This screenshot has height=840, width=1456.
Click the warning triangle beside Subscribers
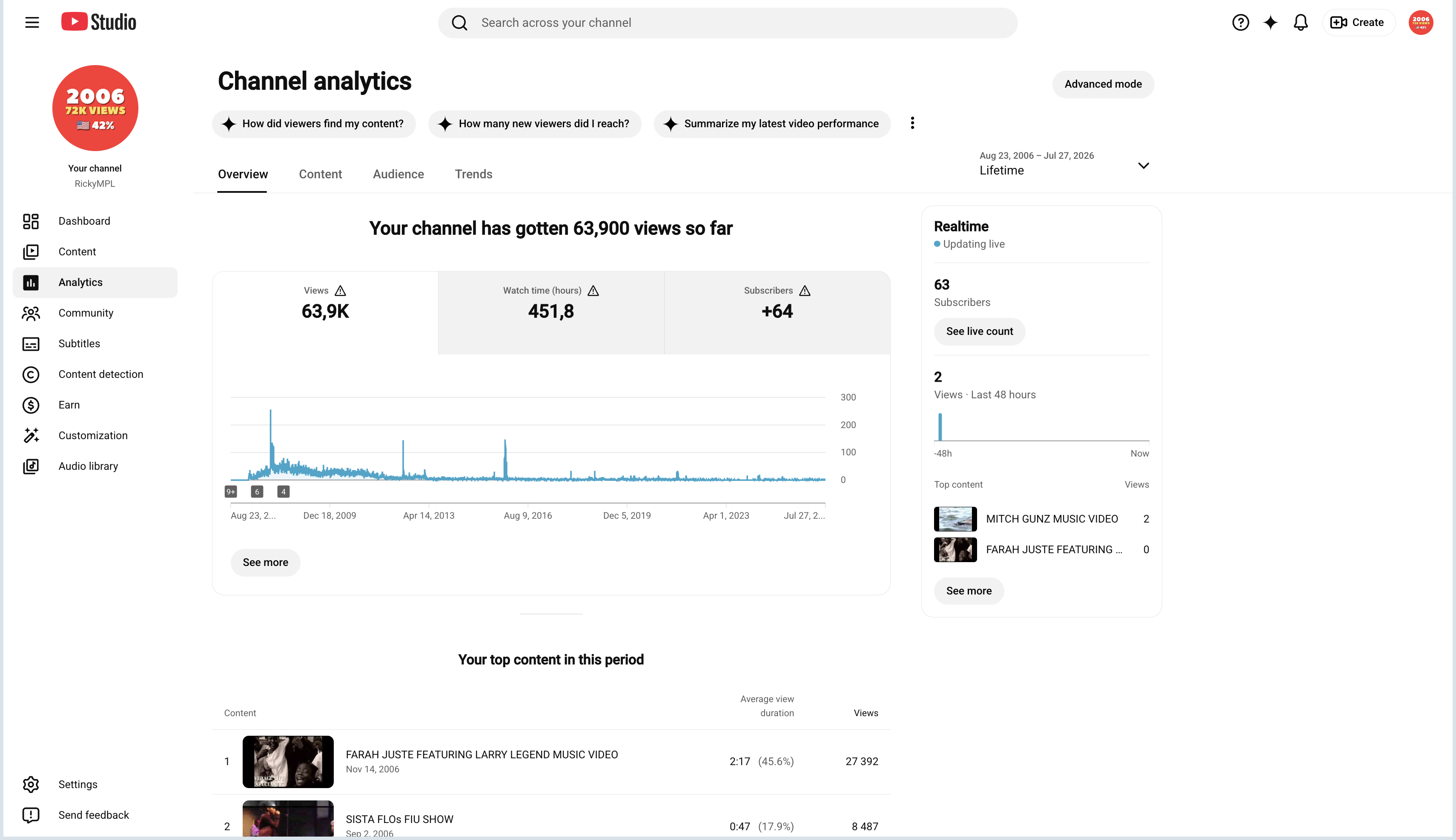pos(805,290)
